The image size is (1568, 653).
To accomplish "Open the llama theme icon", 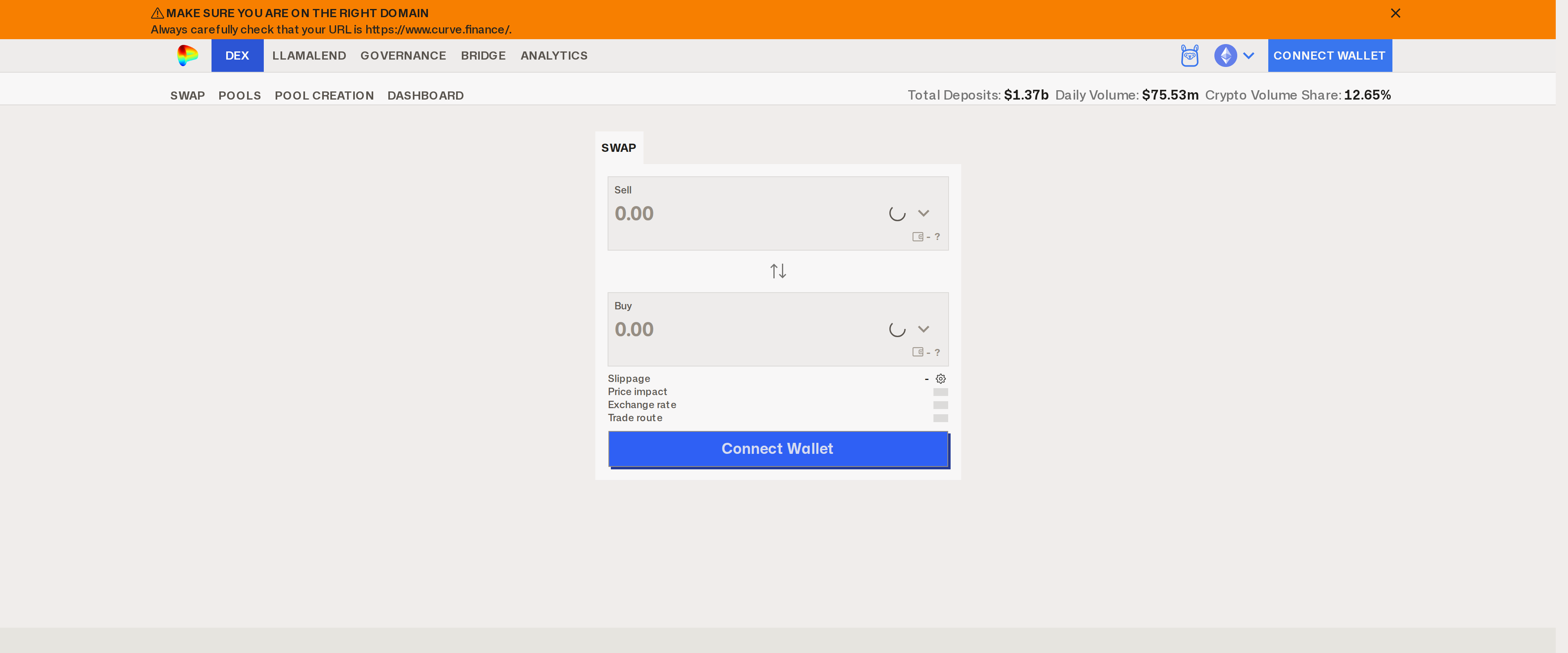I will pyautogui.click(x=1189, y=56).
